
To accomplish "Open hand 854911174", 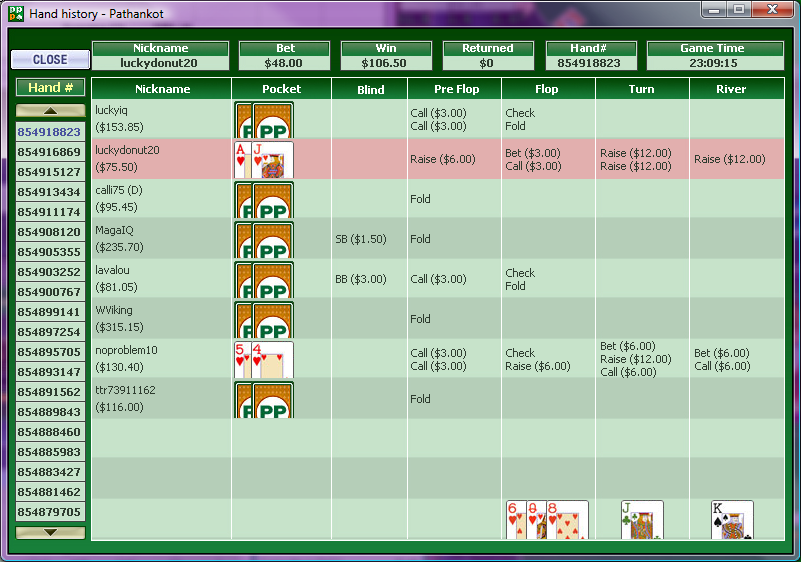I will tap(49, 212).
